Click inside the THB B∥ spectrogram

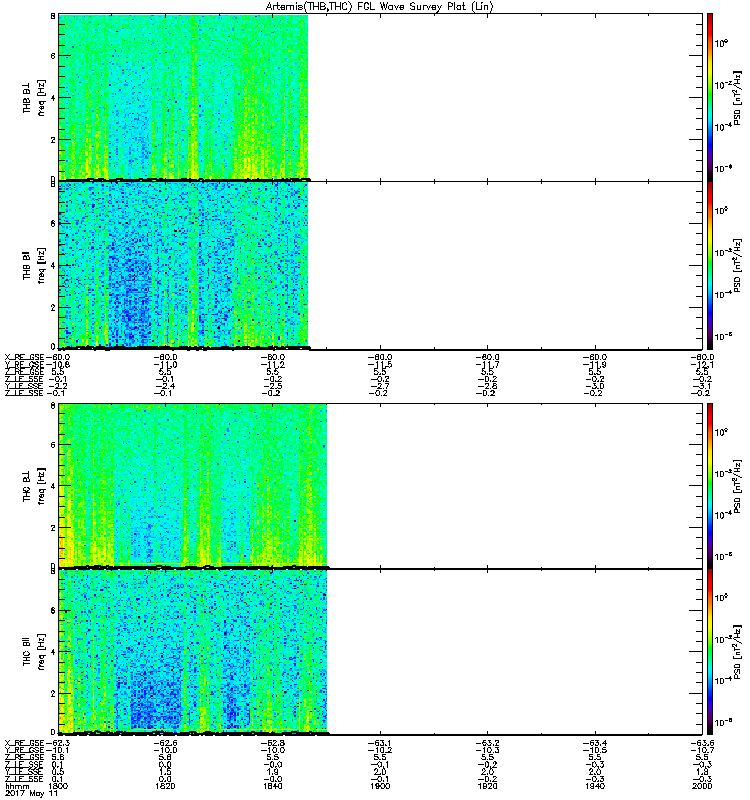pos(183,265)
